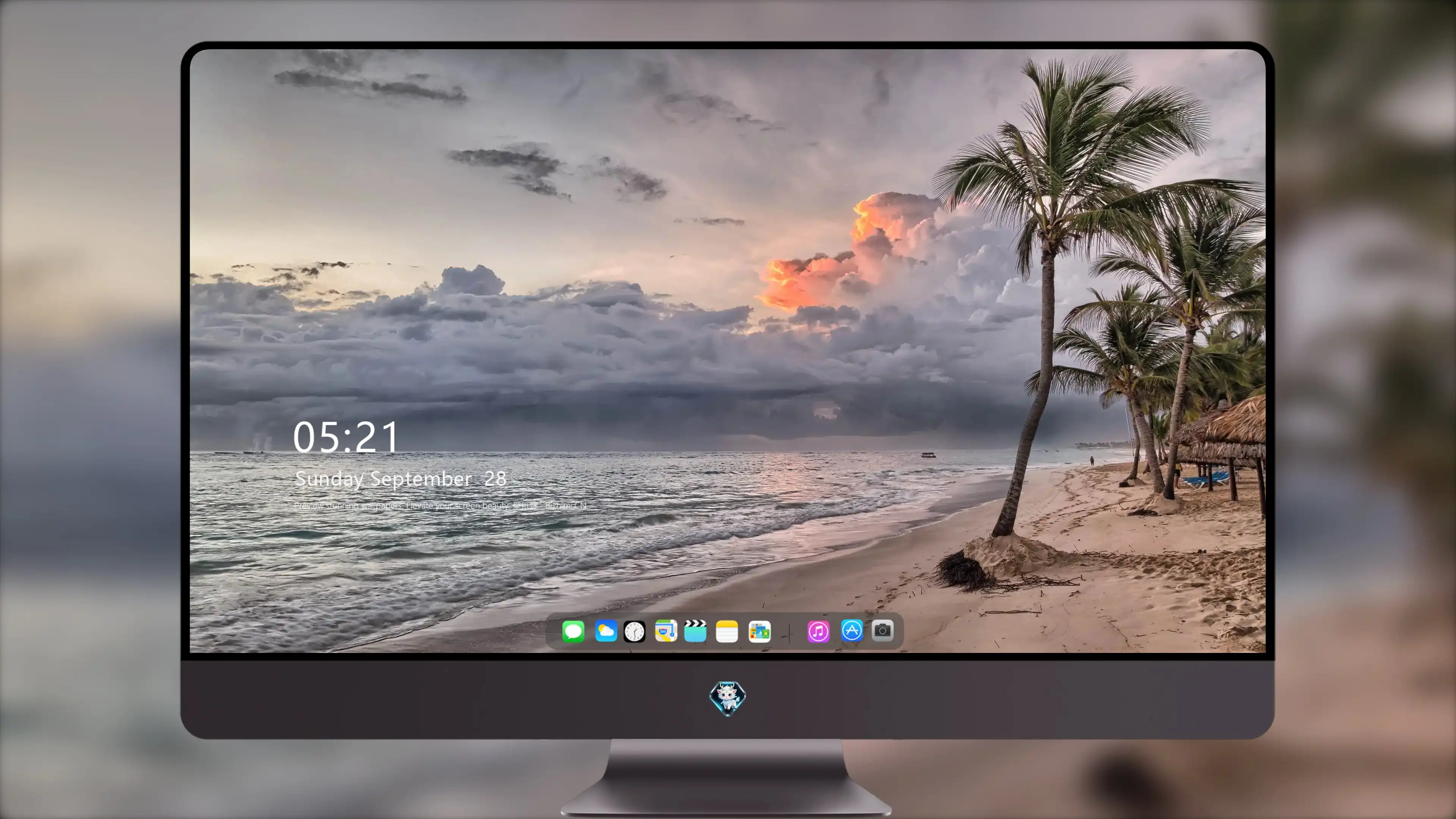Launch the Weather app from the dock
Screen dimensions: 1456x819
point(606,631)
